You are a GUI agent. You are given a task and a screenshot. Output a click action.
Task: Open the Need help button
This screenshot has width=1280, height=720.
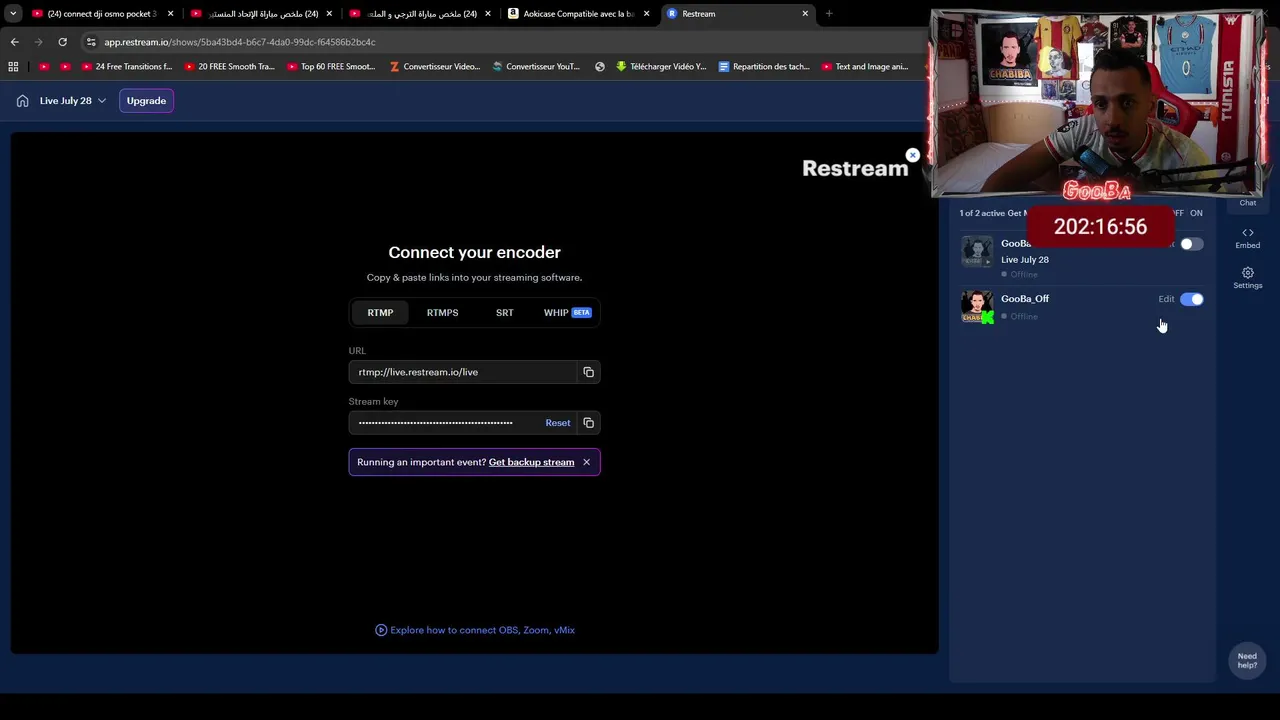pos(1247,661)
